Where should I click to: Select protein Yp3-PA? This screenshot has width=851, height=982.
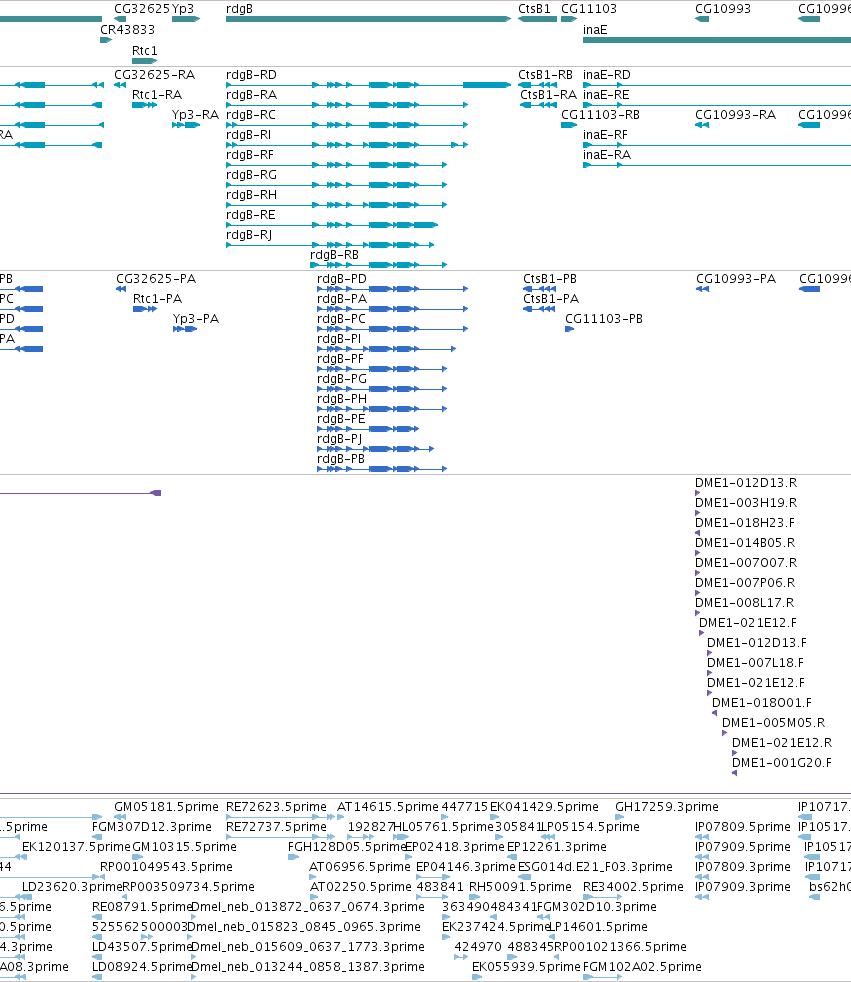185,329
